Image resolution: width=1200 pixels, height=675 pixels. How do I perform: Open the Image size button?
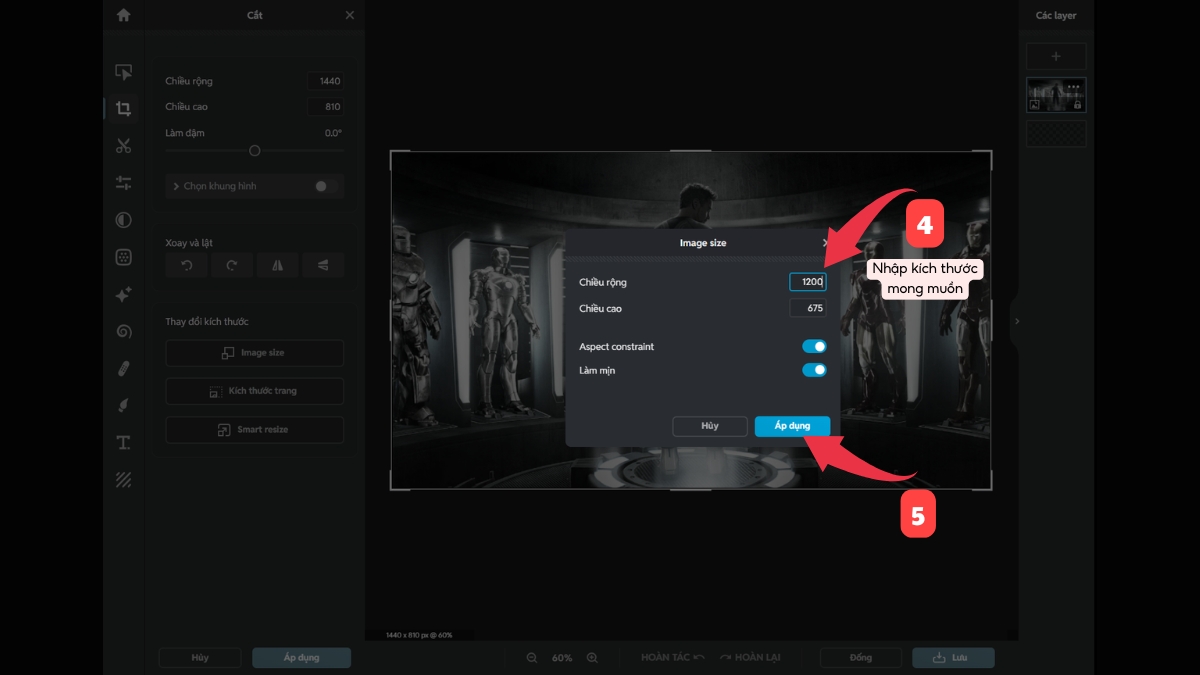pos(254,353)
